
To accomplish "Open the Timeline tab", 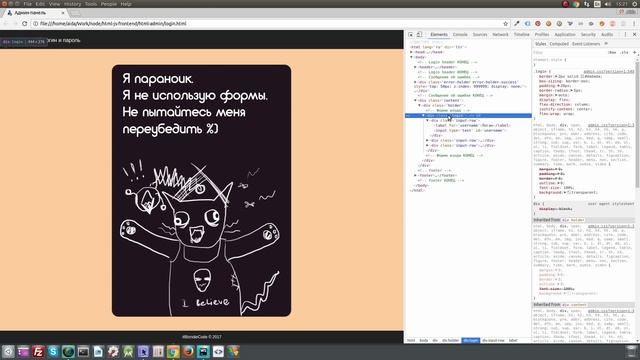I will pos(521,35).
